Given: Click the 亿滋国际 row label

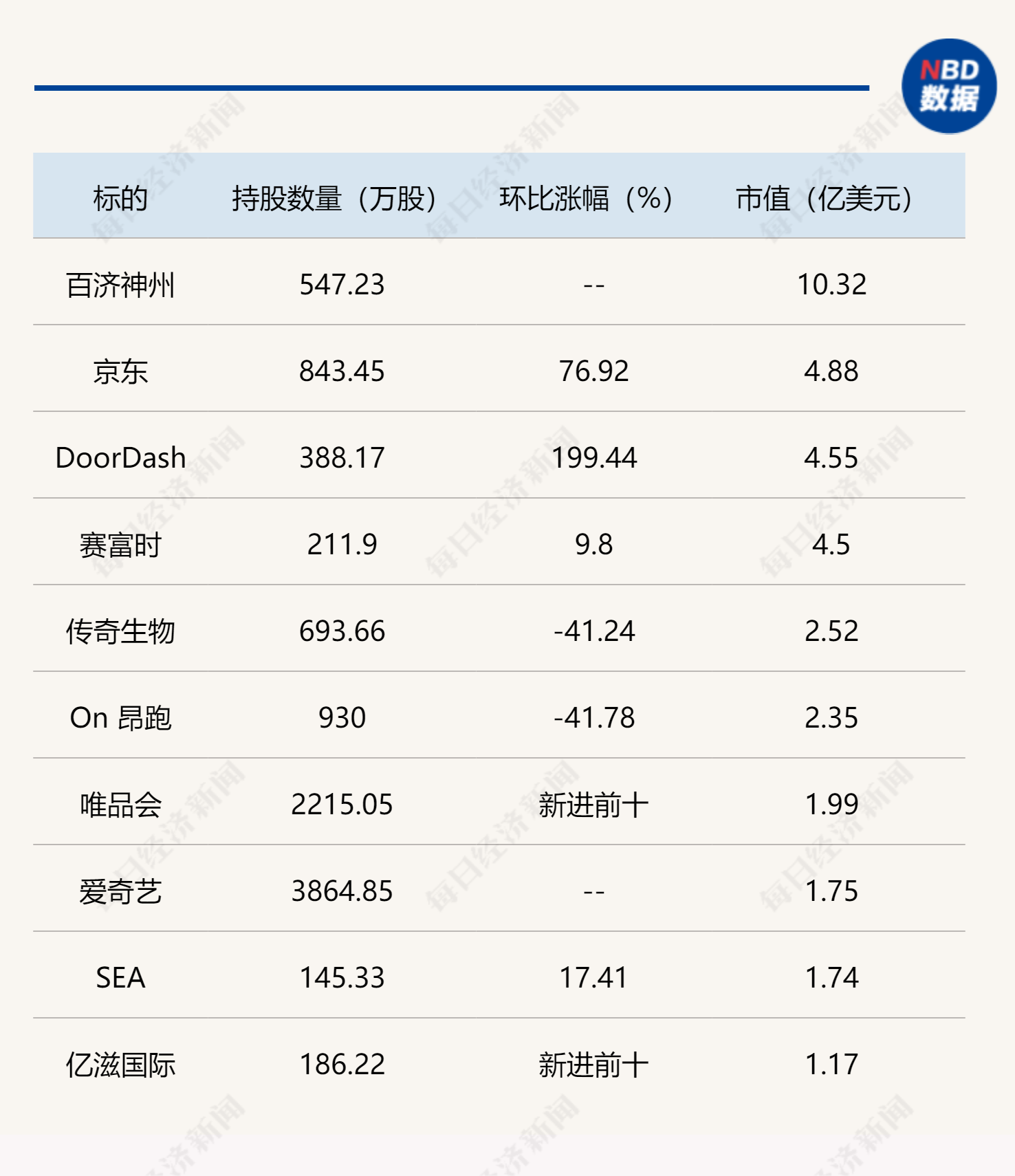Looking at the screenshot, I should 120,1065.
